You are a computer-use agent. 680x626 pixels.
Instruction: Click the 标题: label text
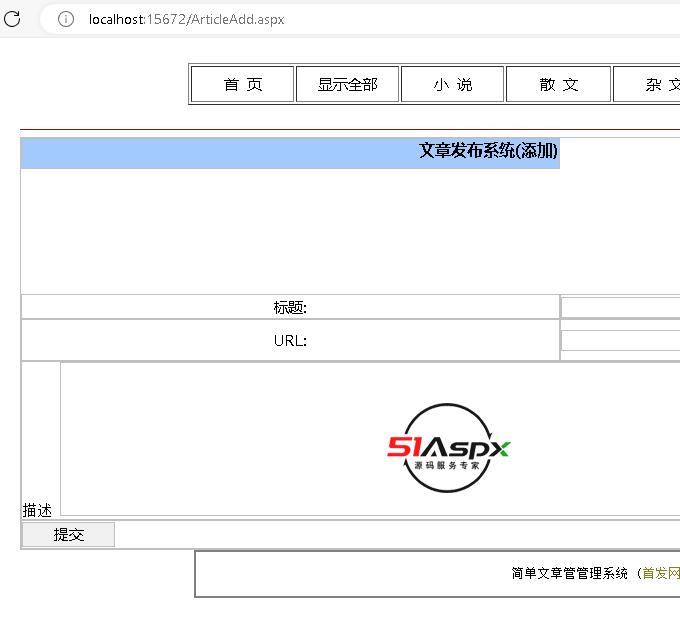pyautogui.click(x=290, y=308)
